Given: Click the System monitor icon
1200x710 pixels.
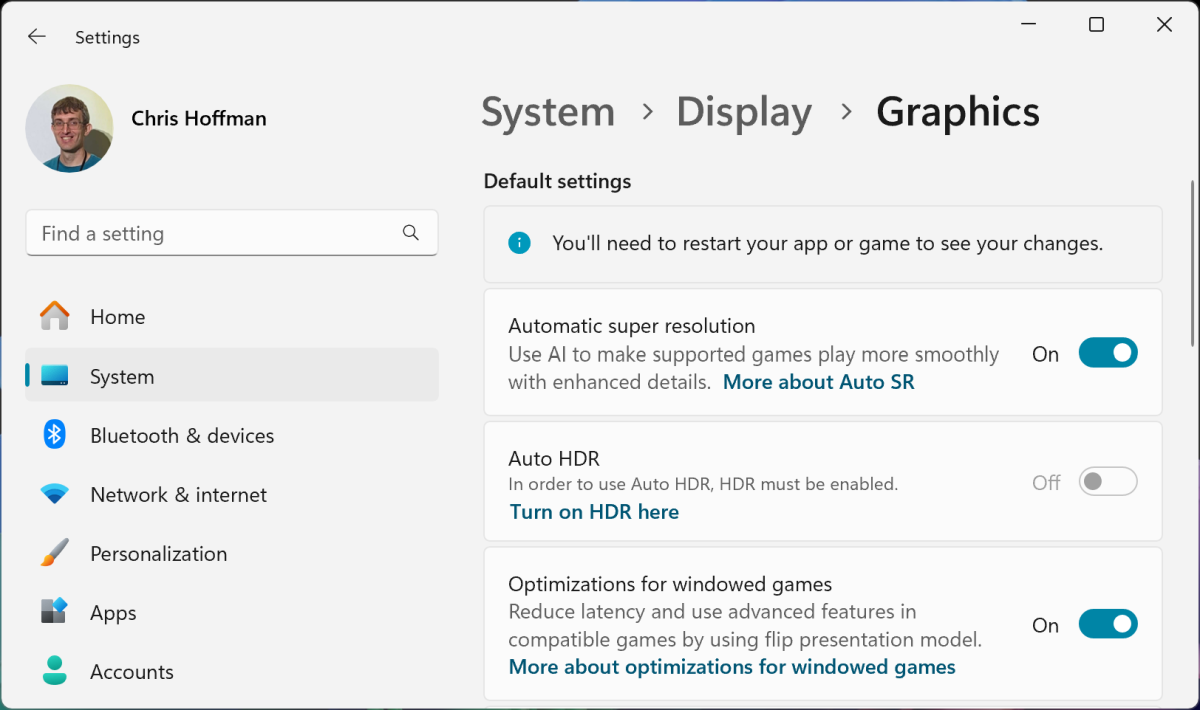Looking at the screenshot, I should (55, 376).
